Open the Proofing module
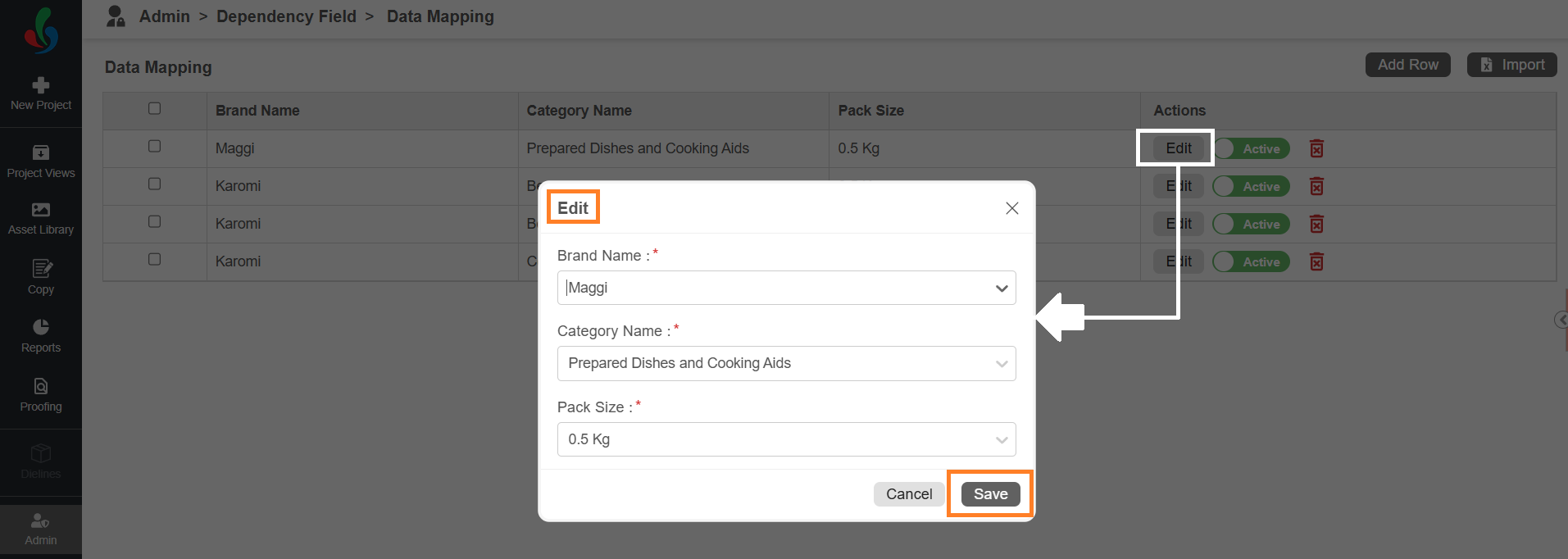 point(41,395)
